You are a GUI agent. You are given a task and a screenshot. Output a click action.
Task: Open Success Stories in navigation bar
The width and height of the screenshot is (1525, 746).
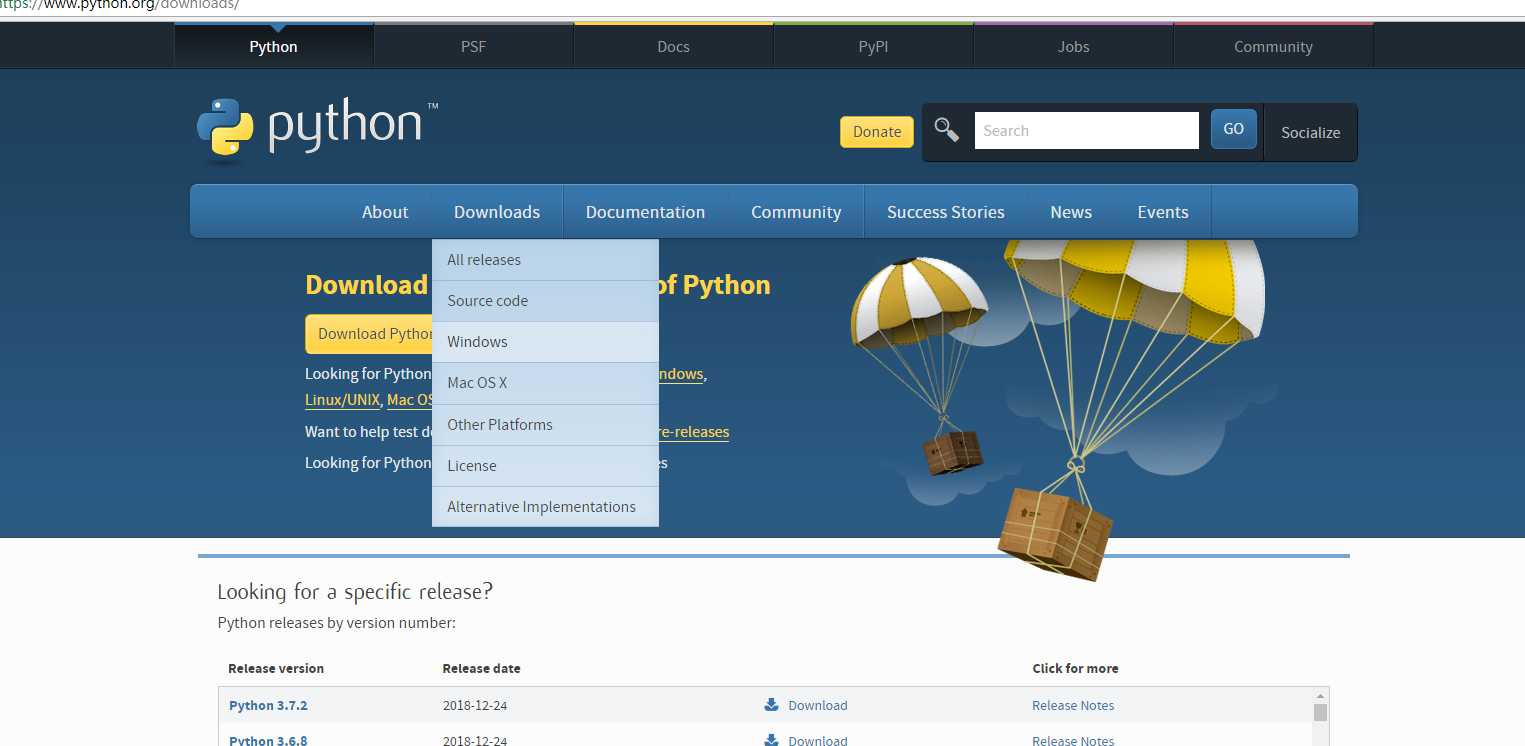coord(946,212)
